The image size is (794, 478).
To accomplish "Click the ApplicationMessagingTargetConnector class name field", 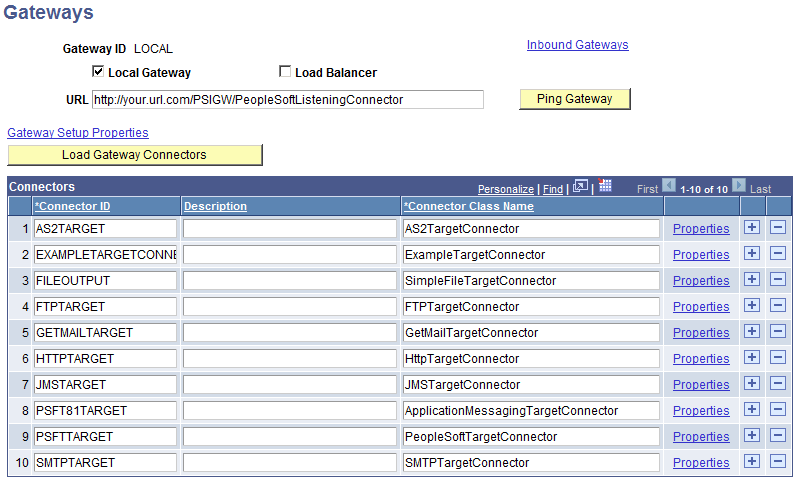I will 531,411.
